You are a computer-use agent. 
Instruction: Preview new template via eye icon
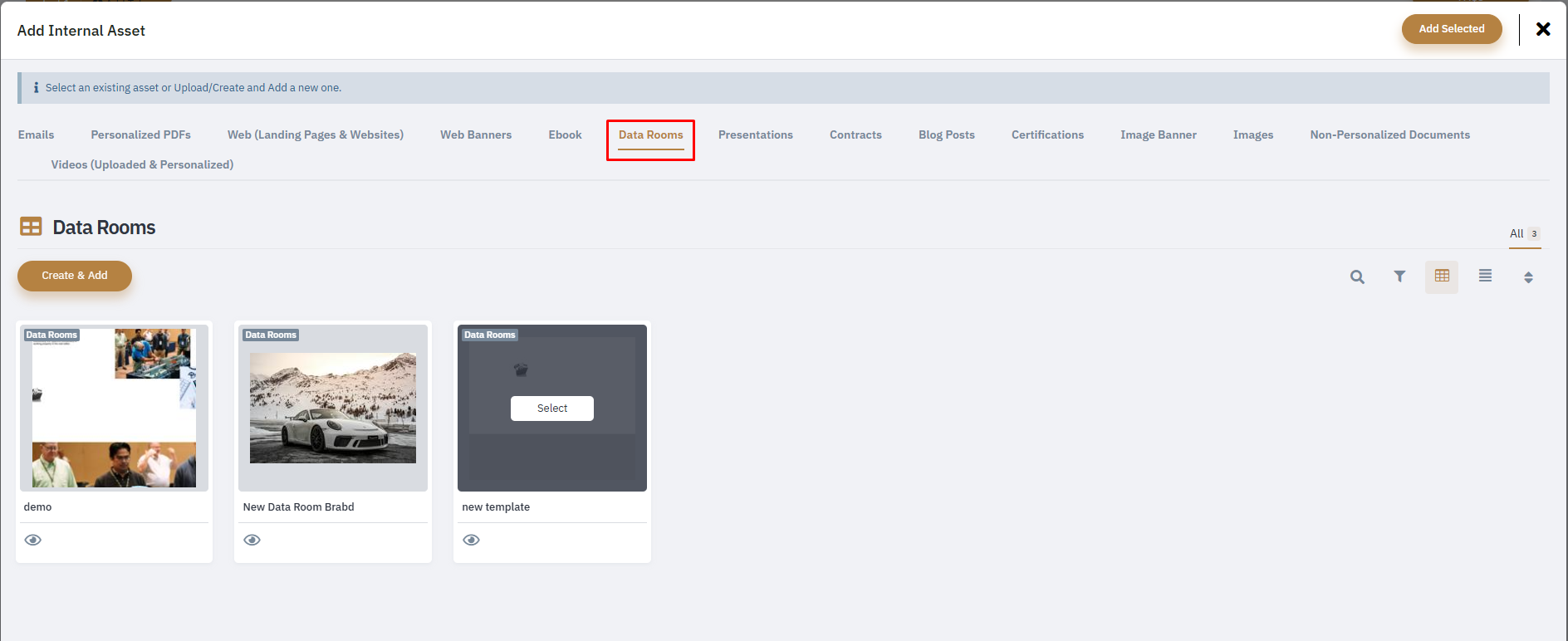(x=472, y=540)
